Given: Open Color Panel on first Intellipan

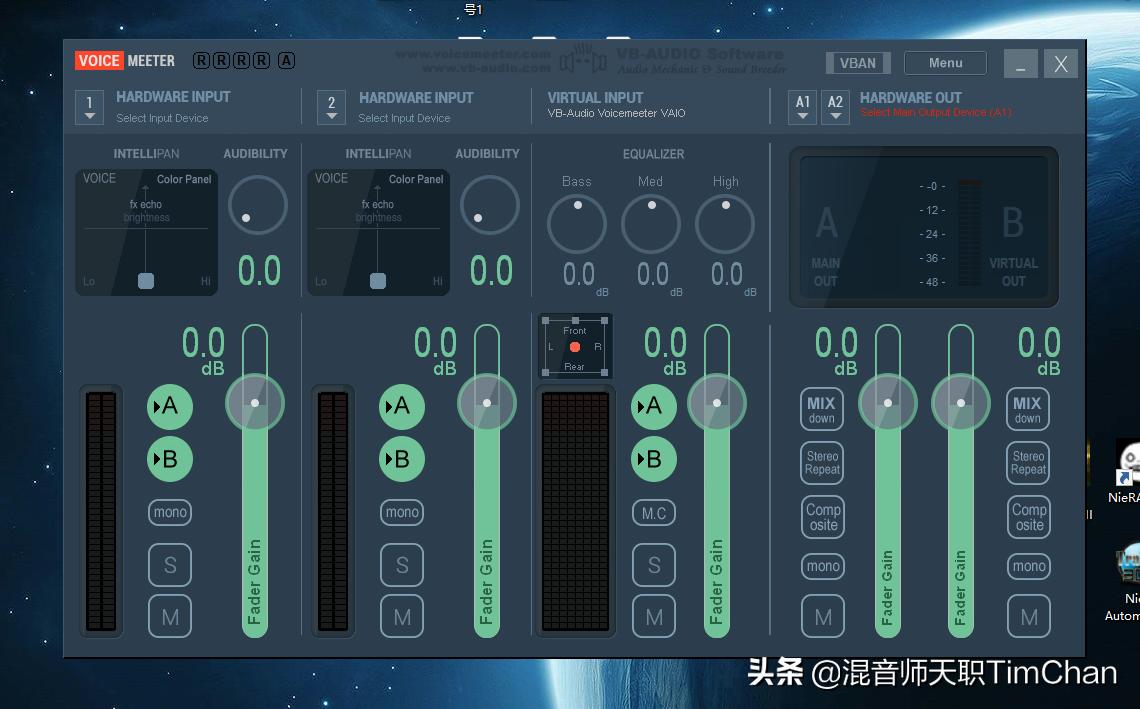Looking at the screenshot, I should click(x=184, y=178).
